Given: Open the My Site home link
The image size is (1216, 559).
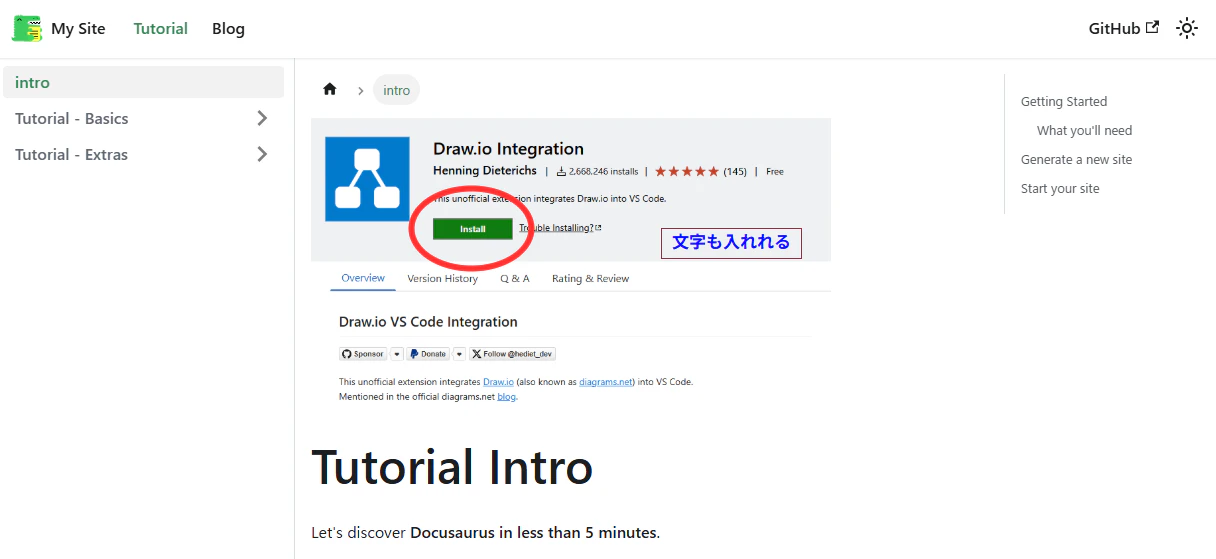Looking at the screenshot, I should pos(78,29).
